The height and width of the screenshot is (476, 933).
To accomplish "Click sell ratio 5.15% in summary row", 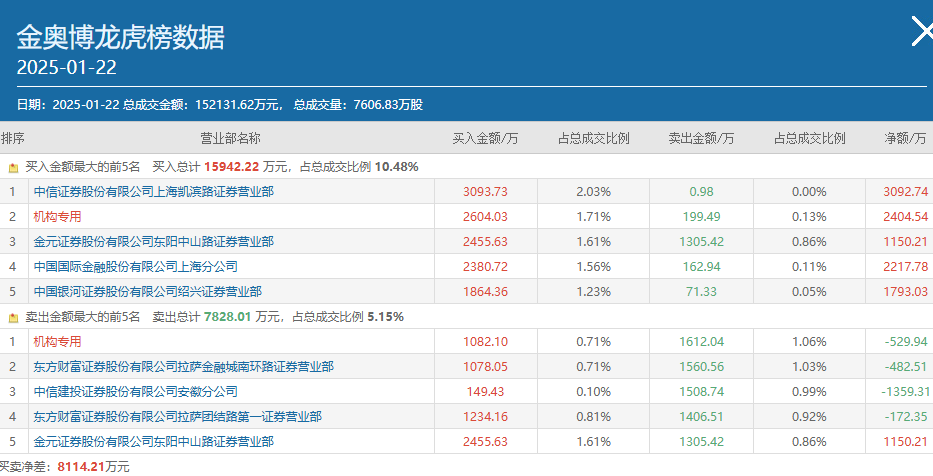I will coord(386,317).
